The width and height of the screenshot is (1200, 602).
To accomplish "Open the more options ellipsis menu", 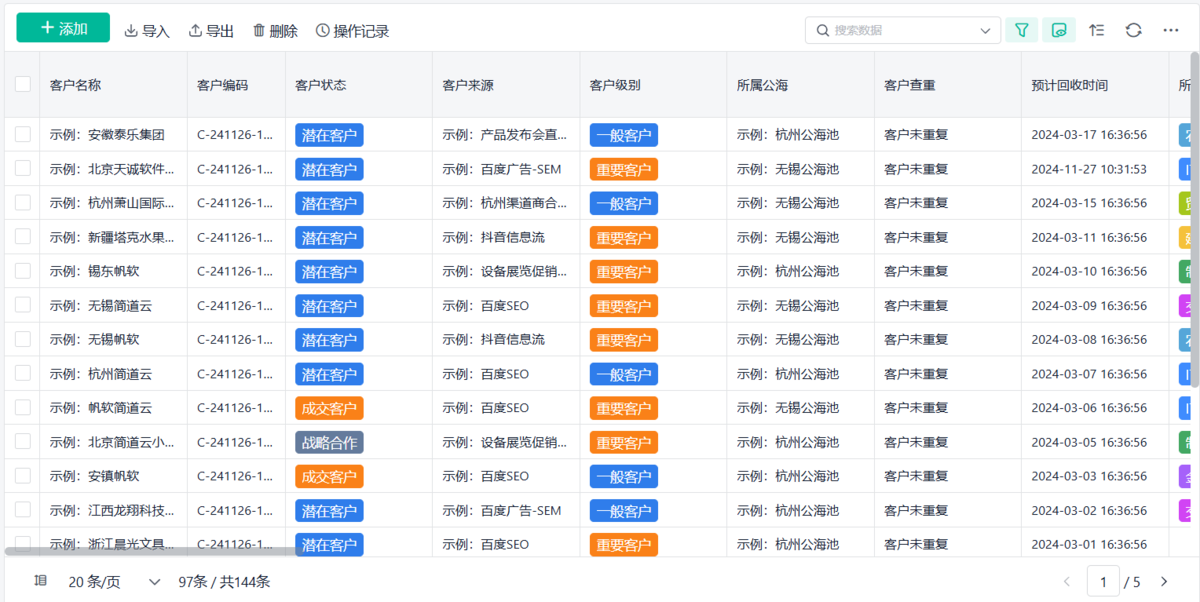I will (x=1171, y=30).
